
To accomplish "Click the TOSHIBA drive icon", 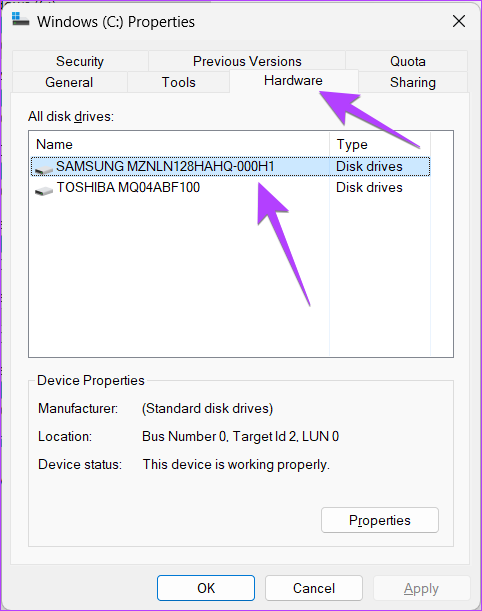I will click(44, 191).
